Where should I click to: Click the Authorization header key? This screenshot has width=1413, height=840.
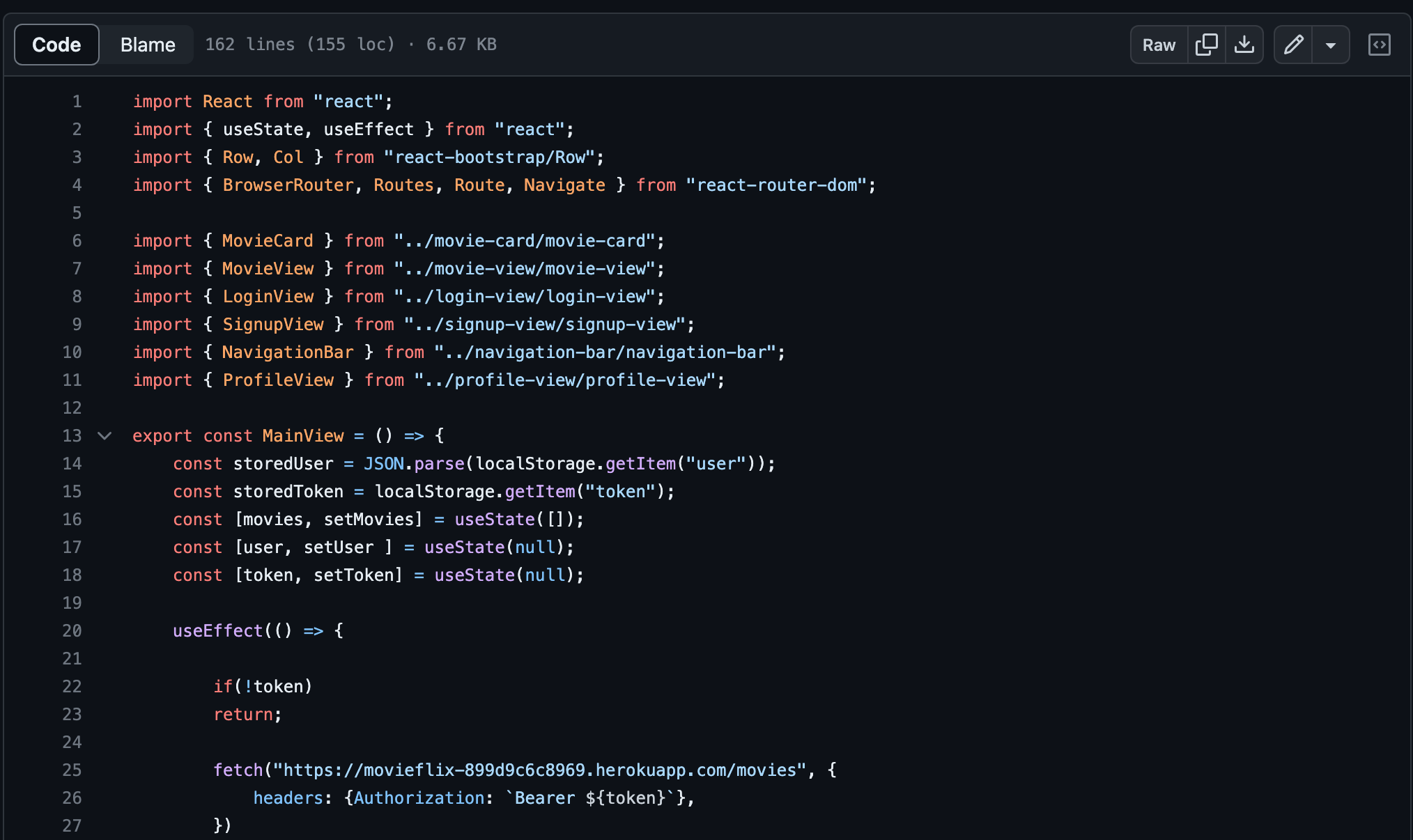coord(419,798)
